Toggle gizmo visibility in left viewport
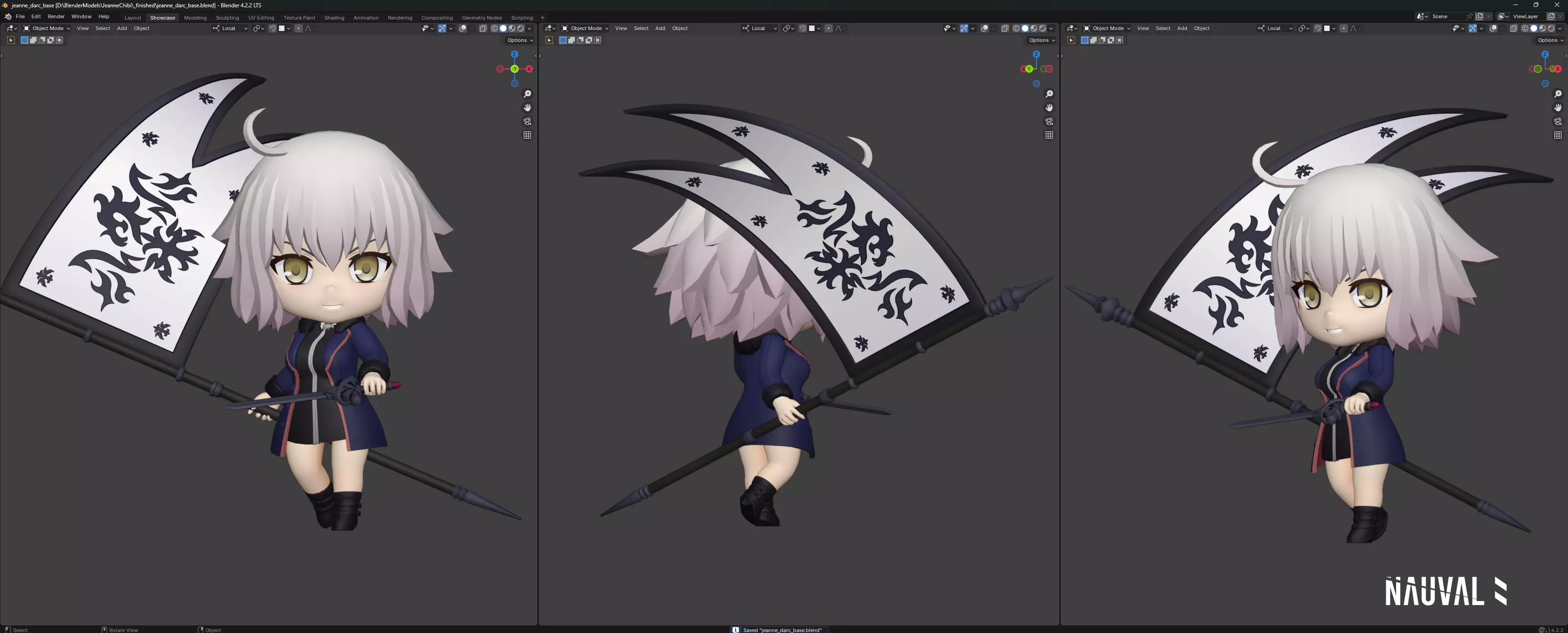The height and width of the screenshot is (633, 1568). [442, 29]
